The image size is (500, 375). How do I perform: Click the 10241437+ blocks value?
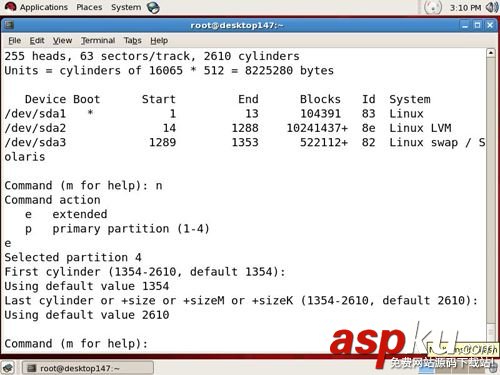(x=317, y=128)
